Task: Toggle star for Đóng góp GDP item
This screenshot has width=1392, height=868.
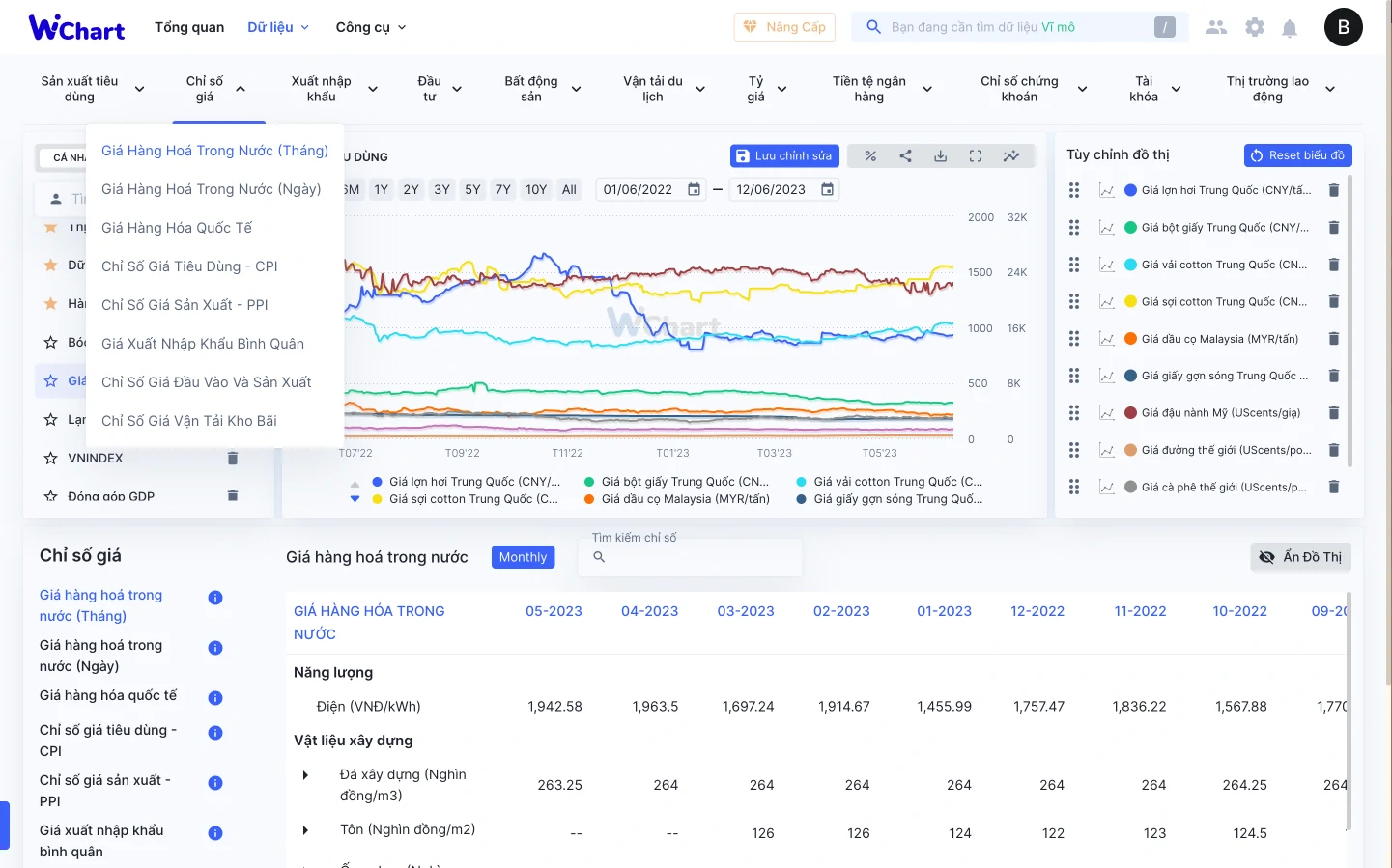Action: [50, 496]
